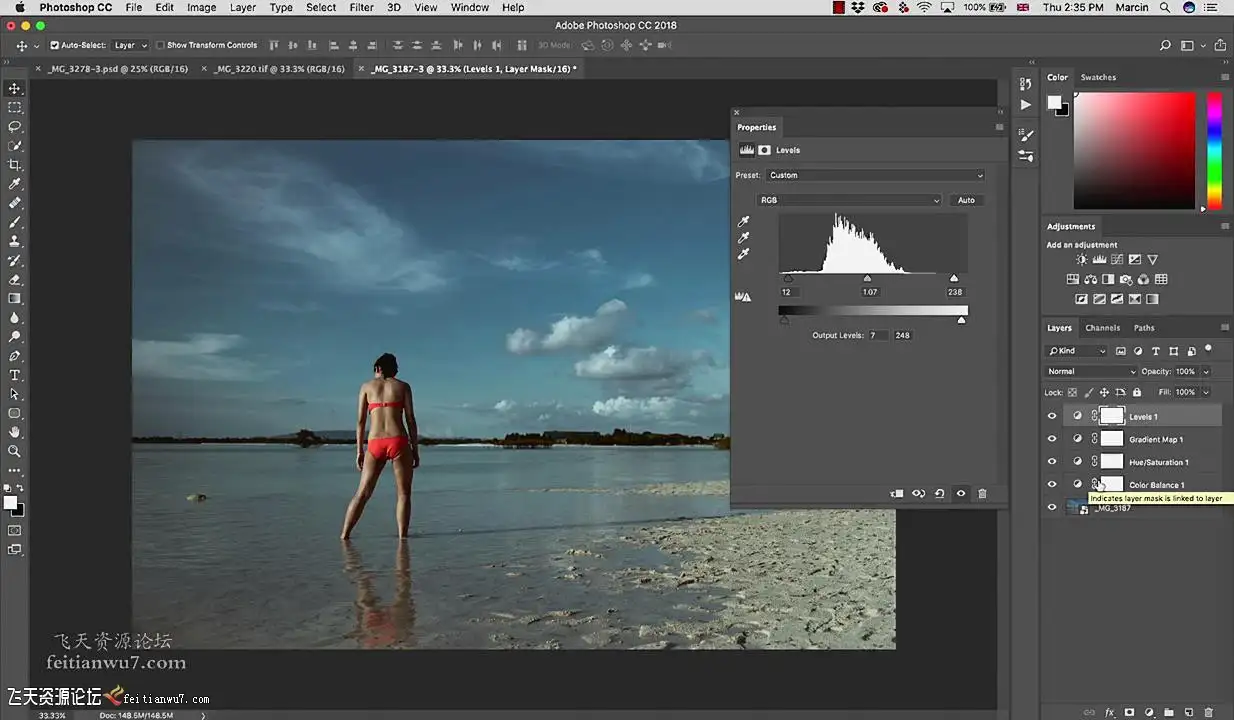Open the Normal blend mode dropdown
This screenshot has width=1234, height=720.
point(1090,371)
